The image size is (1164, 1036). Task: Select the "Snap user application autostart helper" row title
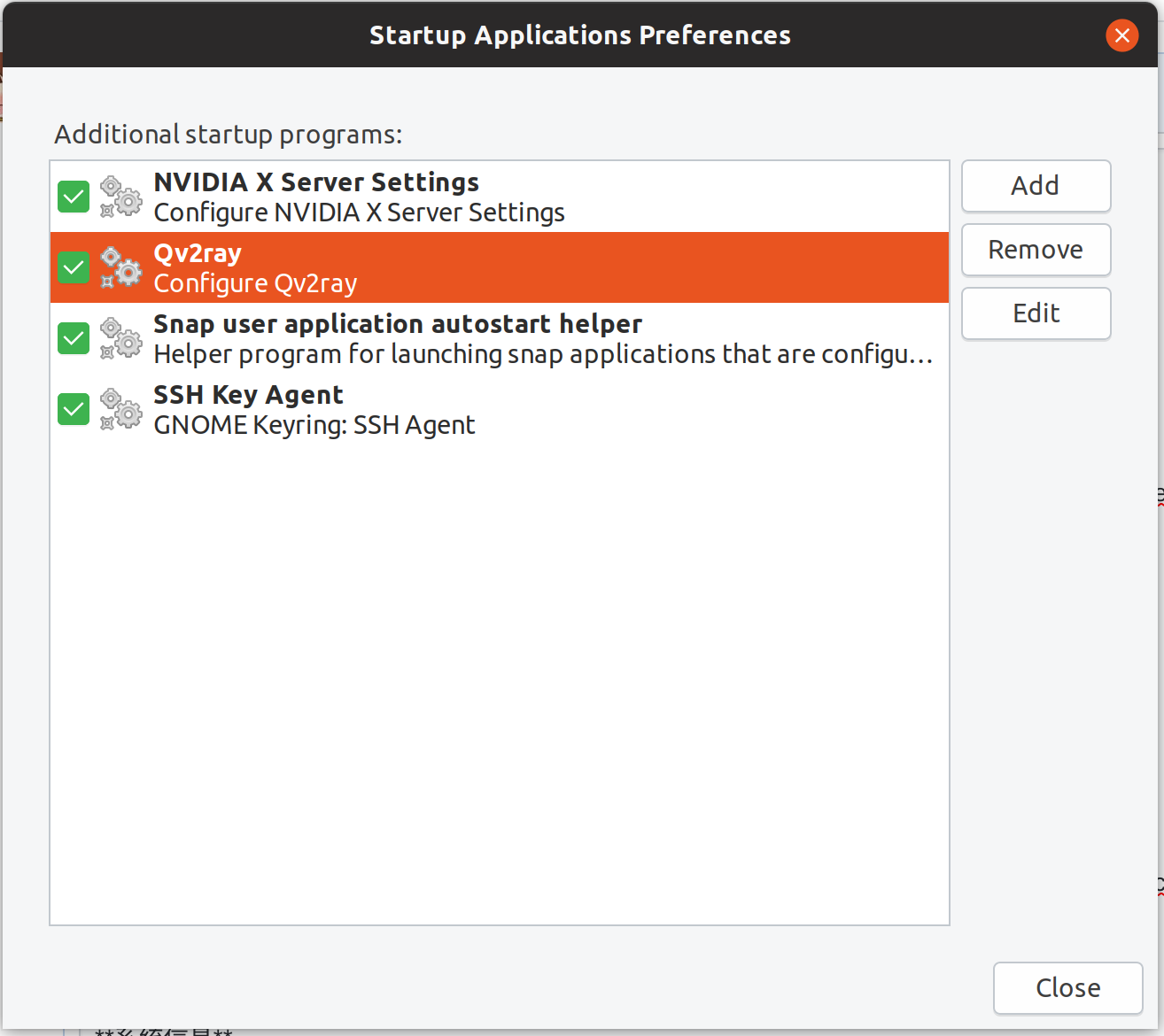point(398,324)
